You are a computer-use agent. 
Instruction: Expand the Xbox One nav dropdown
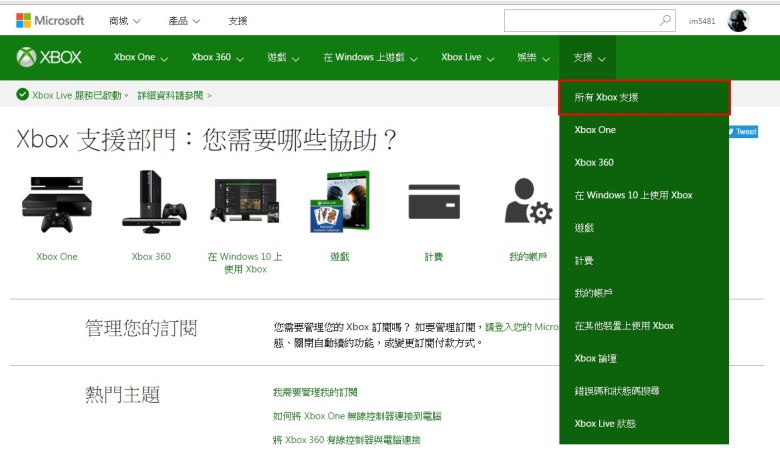(141, 58)
